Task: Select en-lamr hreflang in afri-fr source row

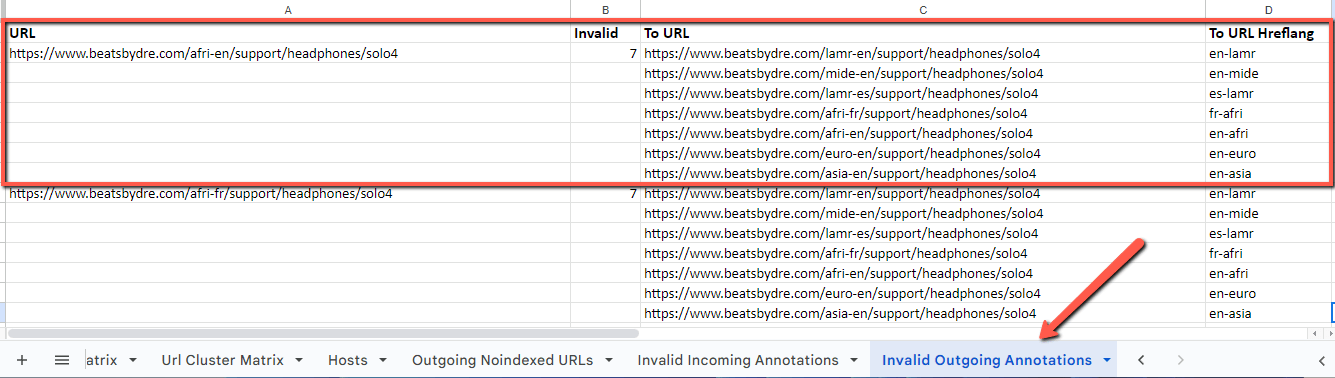Action: coord(1268,193)
